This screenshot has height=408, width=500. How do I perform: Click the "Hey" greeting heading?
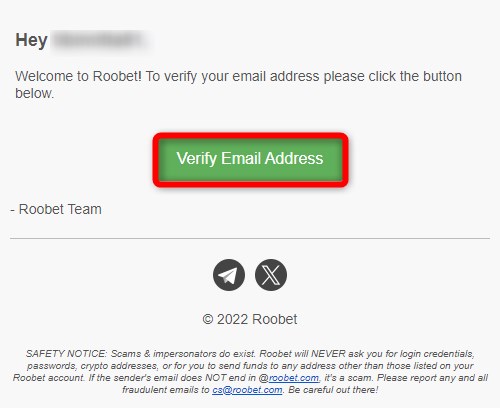click(x=31, y=40)
